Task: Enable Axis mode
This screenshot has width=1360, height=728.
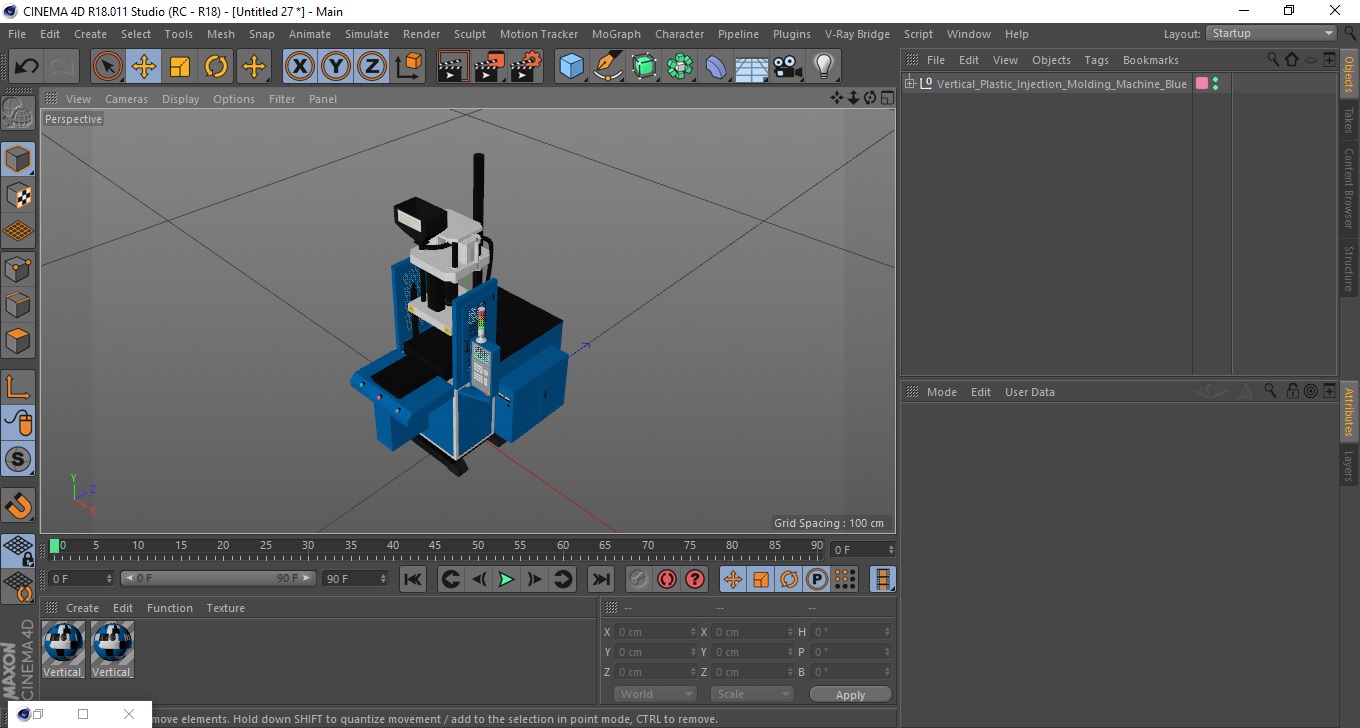Action: point(18,387)
